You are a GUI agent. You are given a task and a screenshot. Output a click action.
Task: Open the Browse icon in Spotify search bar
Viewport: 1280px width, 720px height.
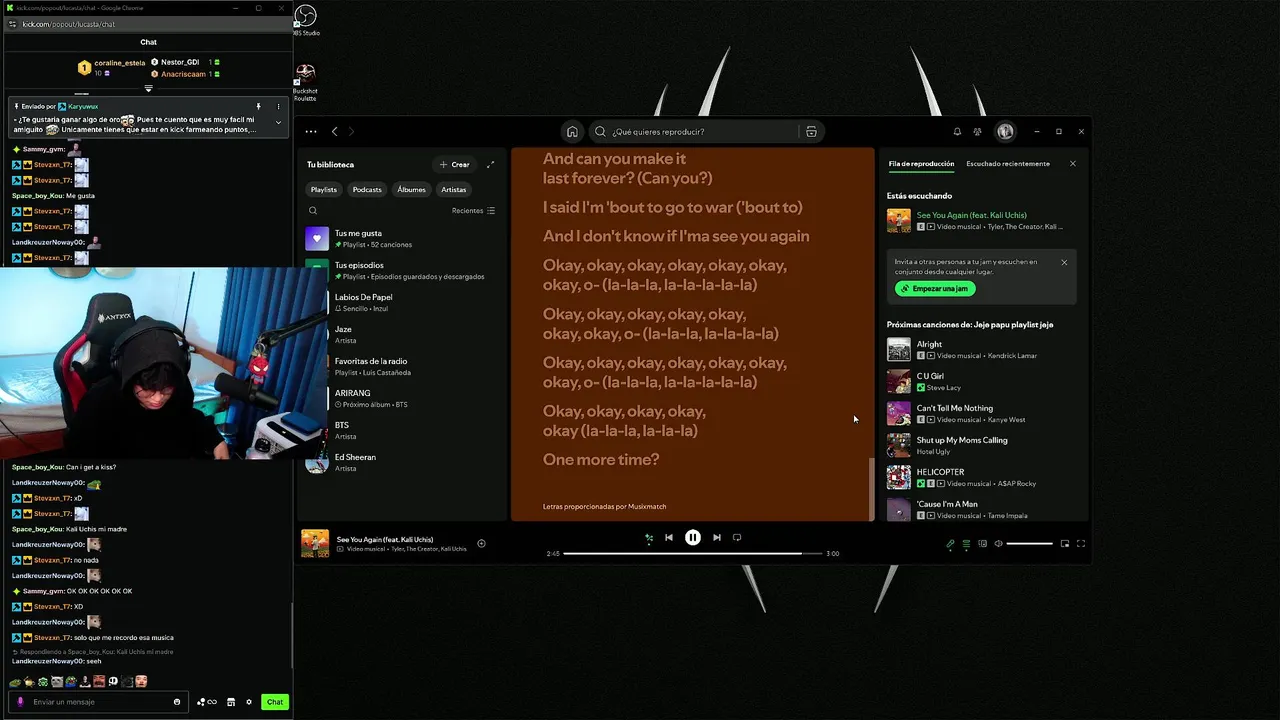coord(811,131)
